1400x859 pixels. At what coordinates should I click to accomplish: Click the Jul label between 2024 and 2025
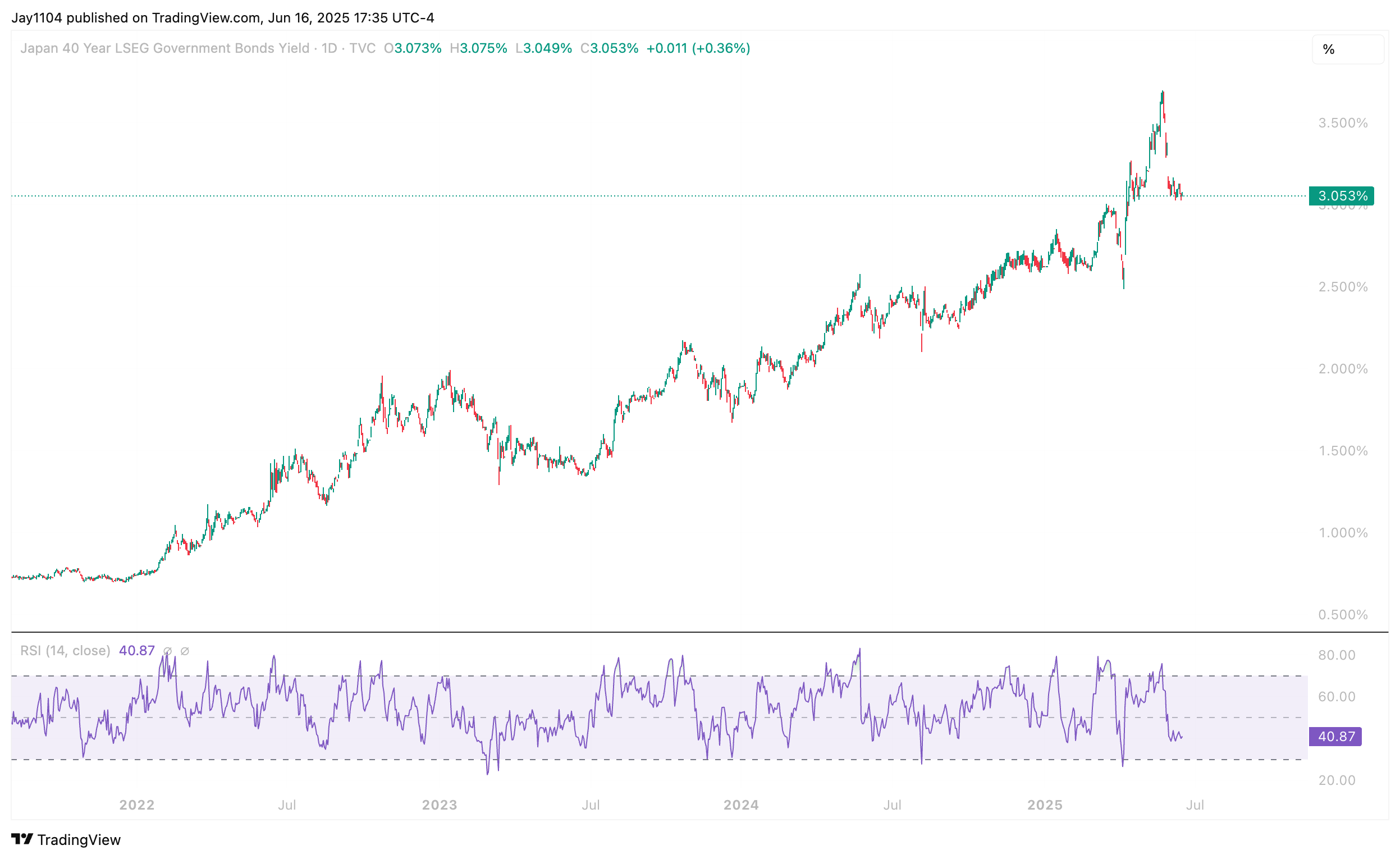(893, 805)
